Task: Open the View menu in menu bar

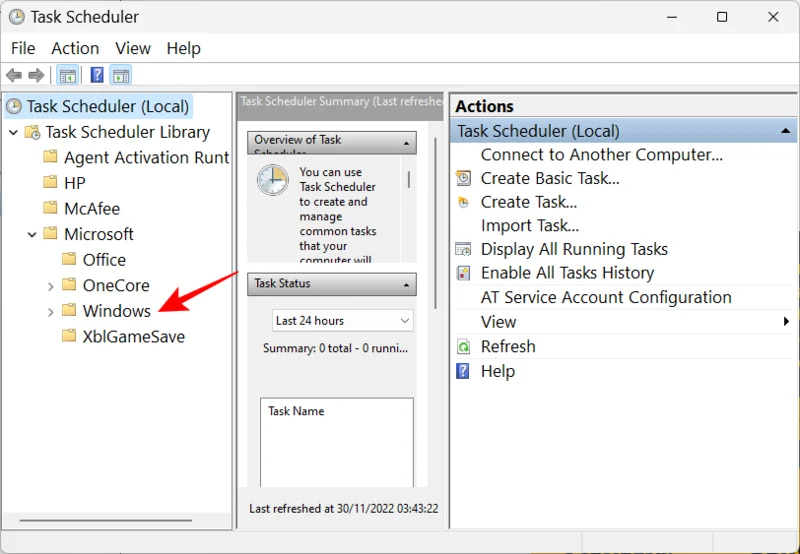Action: coord(132,48)
